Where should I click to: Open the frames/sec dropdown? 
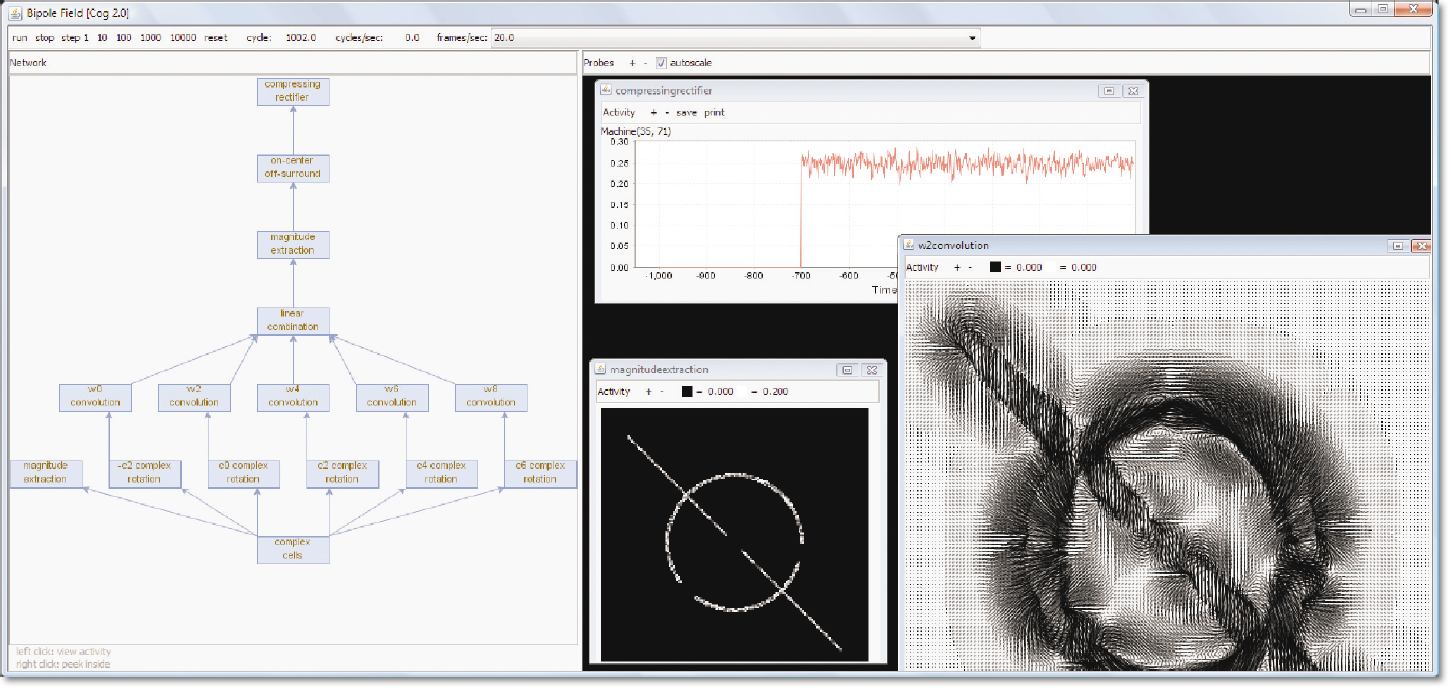[972, 38]
